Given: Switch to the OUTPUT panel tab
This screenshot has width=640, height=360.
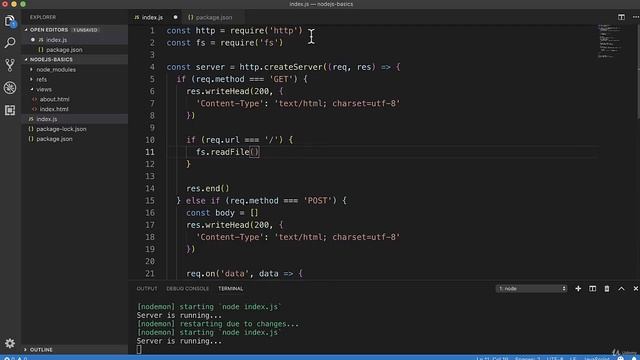Looking at the screenshot, I should tap(147, 289).
